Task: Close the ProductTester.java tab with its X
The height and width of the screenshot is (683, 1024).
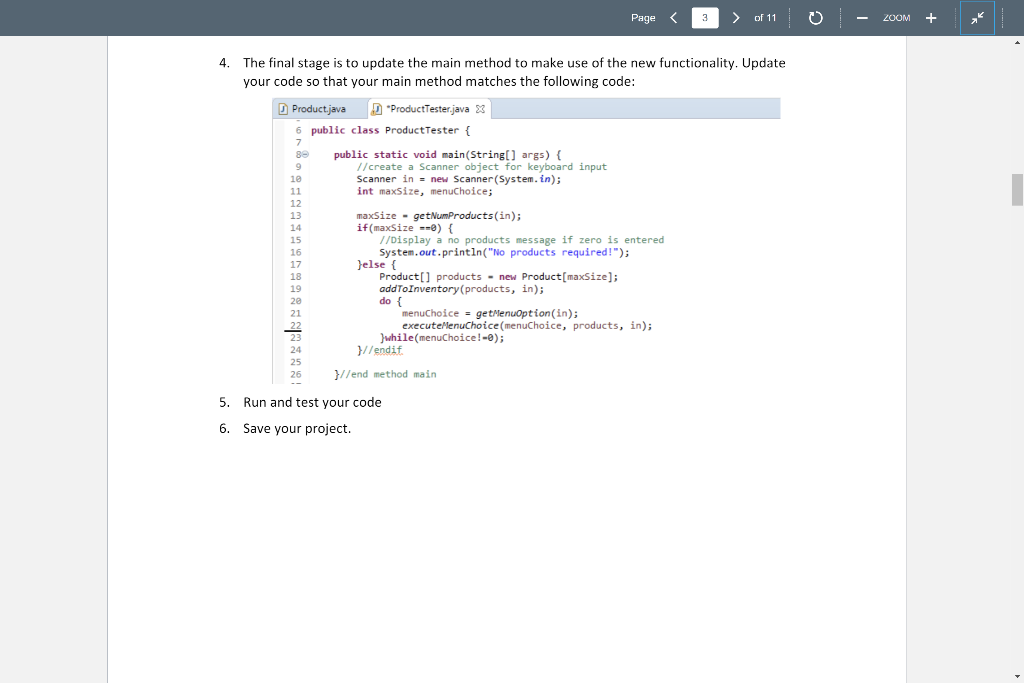Action: tap(480, 108)
